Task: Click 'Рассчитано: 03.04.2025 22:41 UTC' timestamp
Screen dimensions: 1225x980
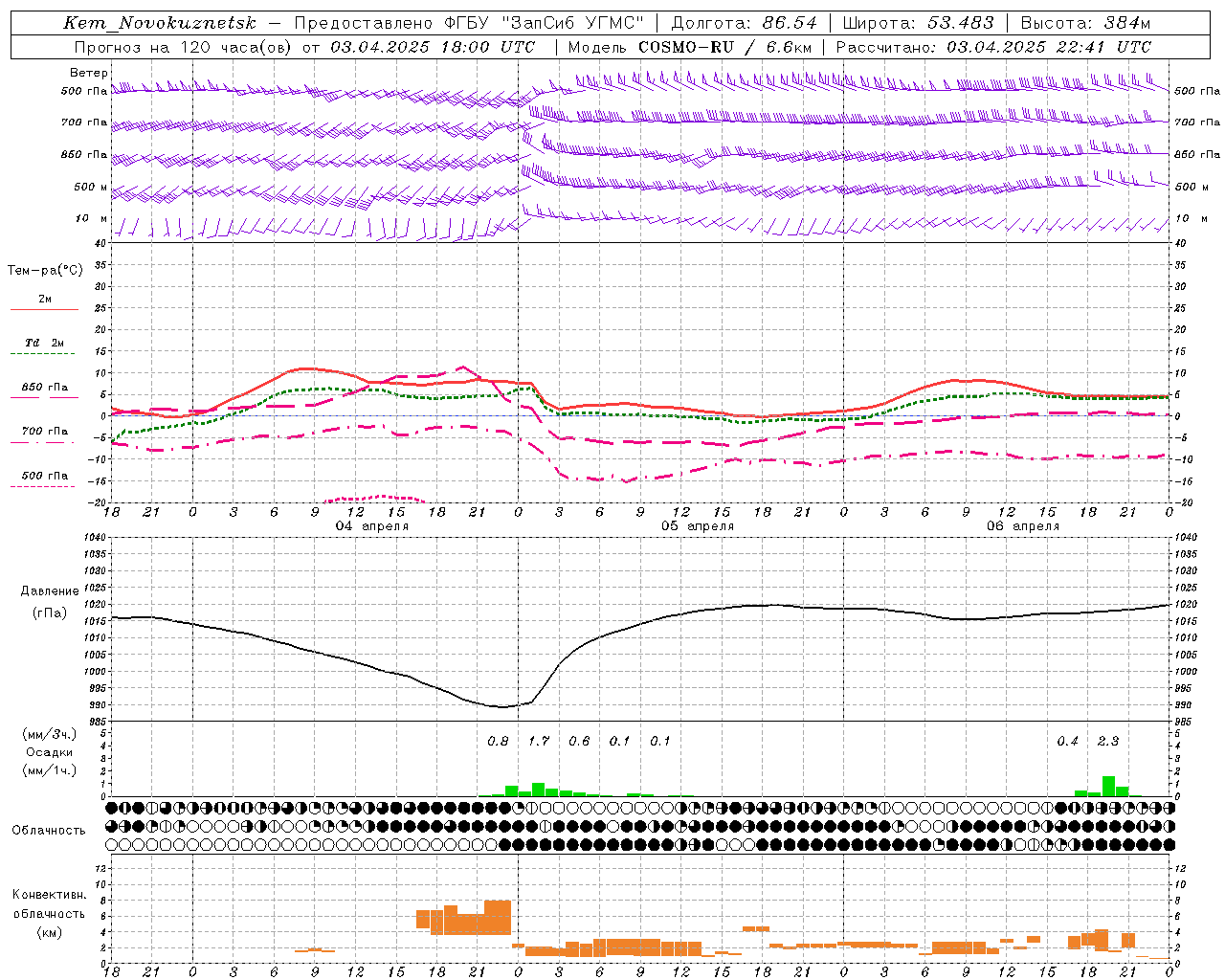Action: [x=993, y=47]
